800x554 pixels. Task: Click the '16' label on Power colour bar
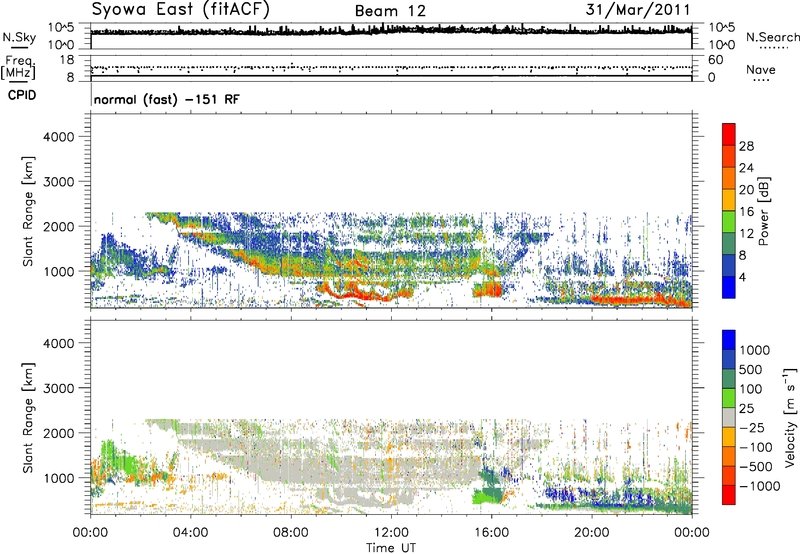click(746, 212)
